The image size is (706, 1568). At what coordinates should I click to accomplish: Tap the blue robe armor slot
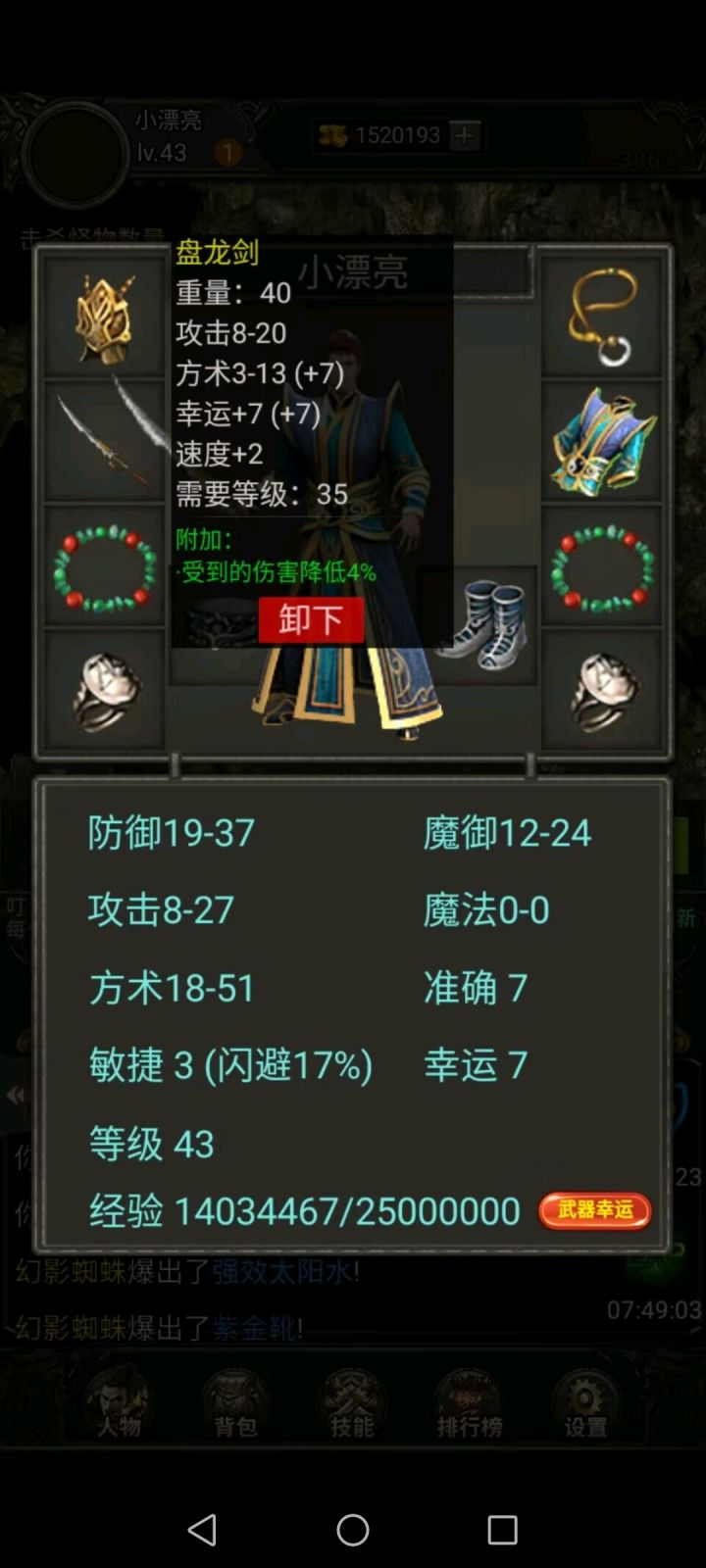point(602,442)
